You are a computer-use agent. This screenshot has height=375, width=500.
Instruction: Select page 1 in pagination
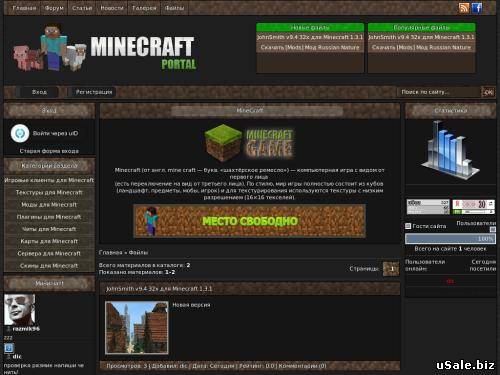(391, 269)
